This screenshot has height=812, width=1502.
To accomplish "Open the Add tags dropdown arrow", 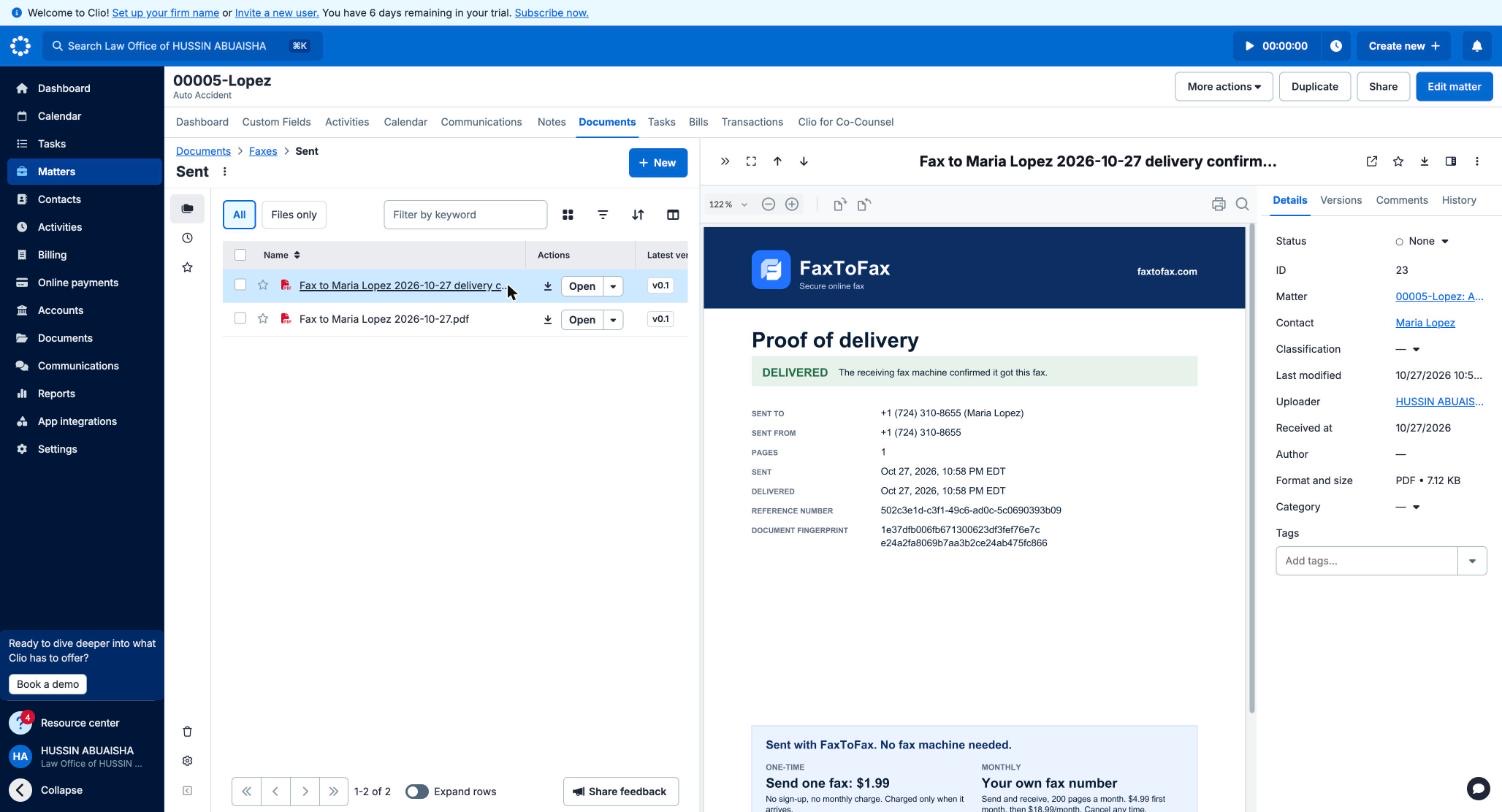I will click(1472, 561).
